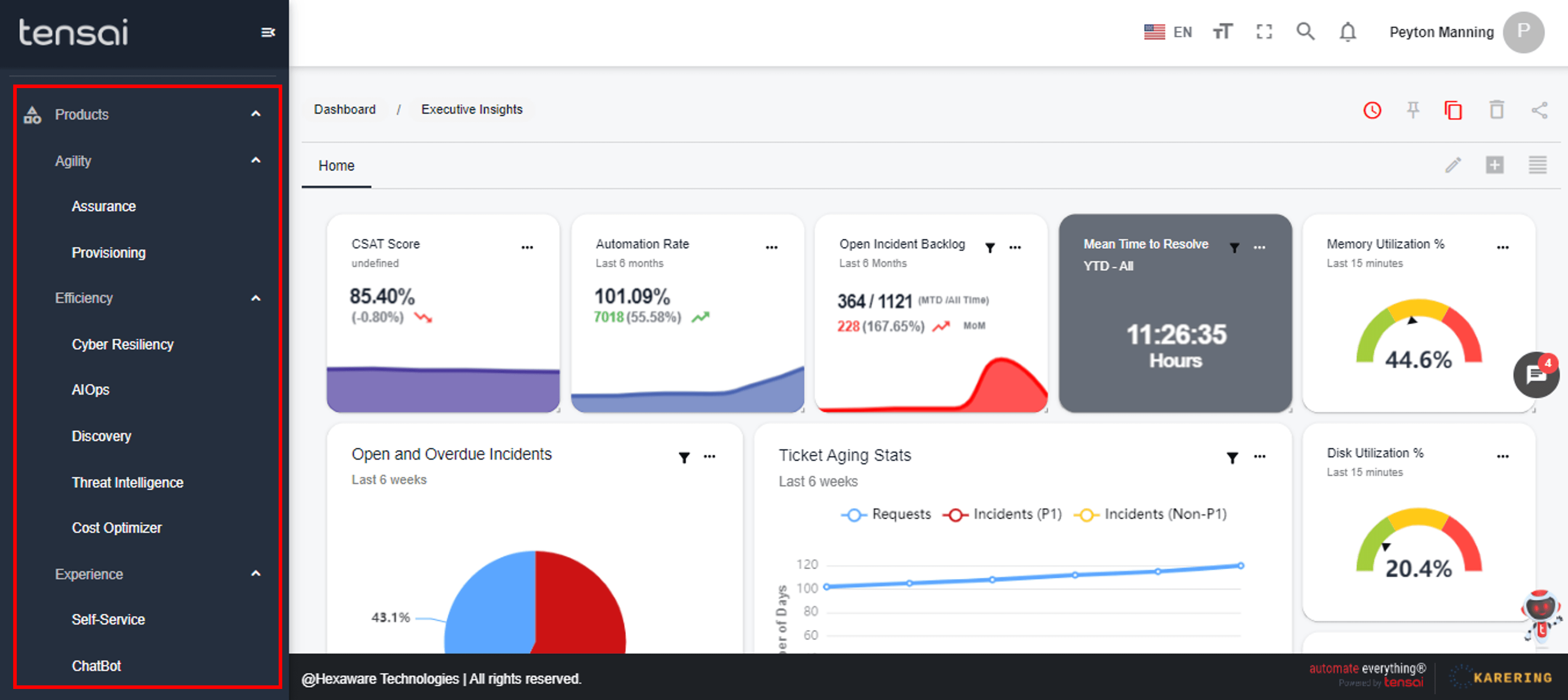Open the chat bubble with 4 notifications
This screenshot has width=1568, height=700.
pyautogui.click(x=1536, y=375)
